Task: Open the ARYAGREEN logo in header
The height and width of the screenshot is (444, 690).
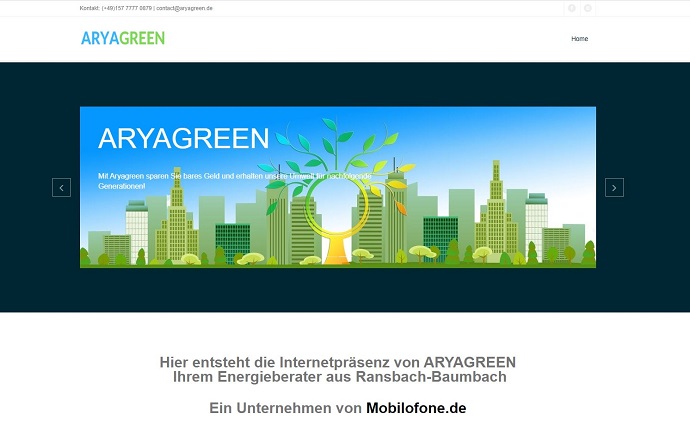Action: (123, 38)
